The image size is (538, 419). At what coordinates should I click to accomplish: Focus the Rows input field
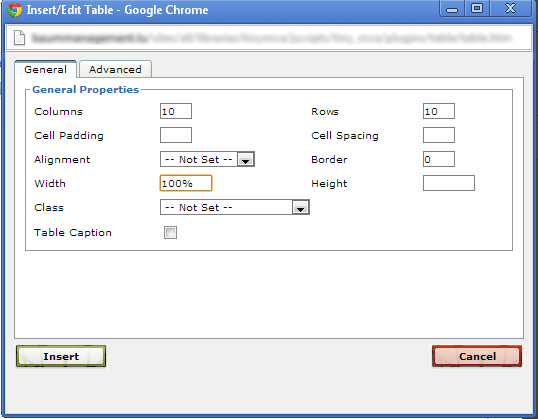click(x=439, y=111)
